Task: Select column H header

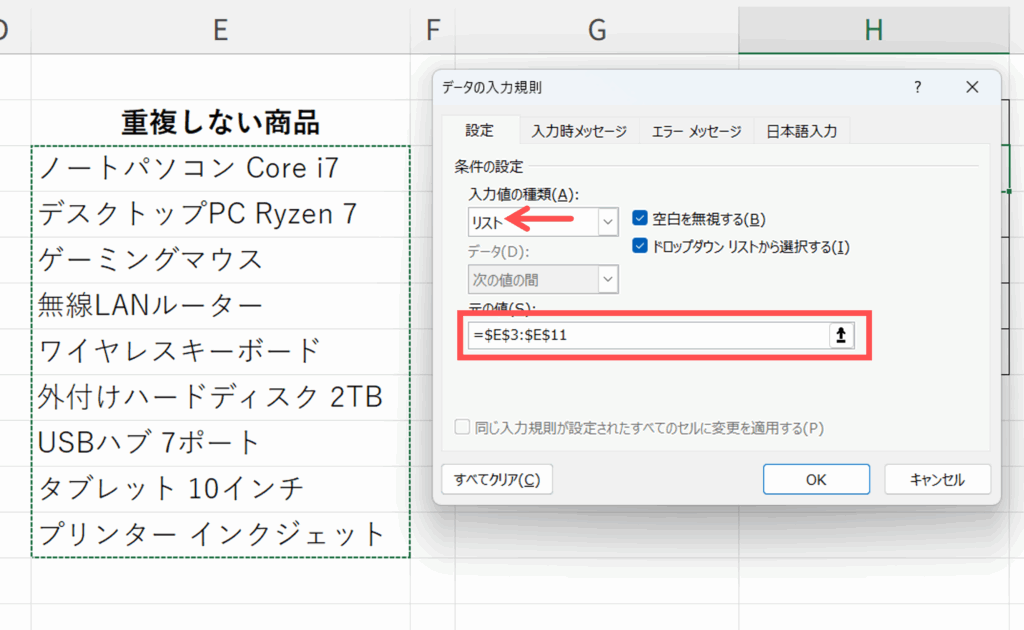Action: (x=873, y=30)
